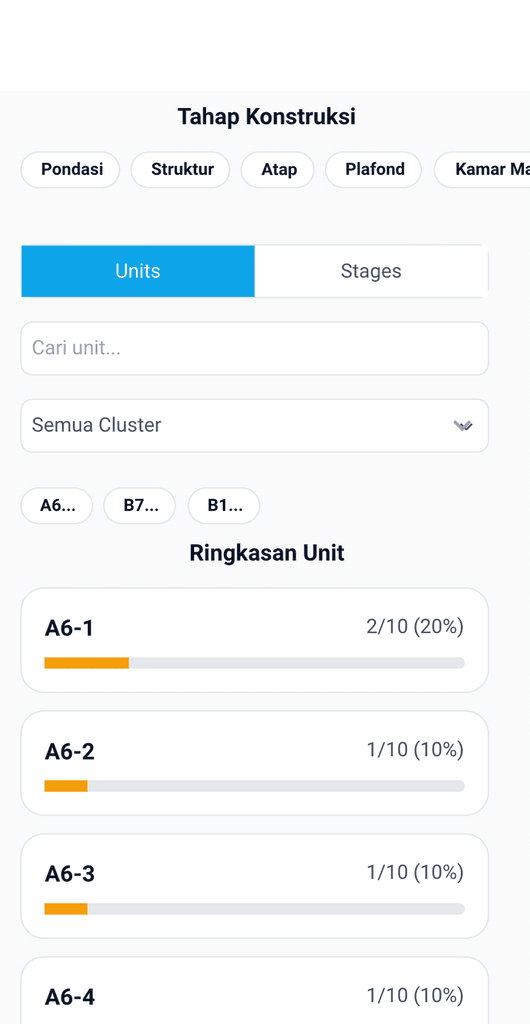
Task: Click the dropdown chevron icon in Semua Cluster
Action: click(x=463, y=426)
